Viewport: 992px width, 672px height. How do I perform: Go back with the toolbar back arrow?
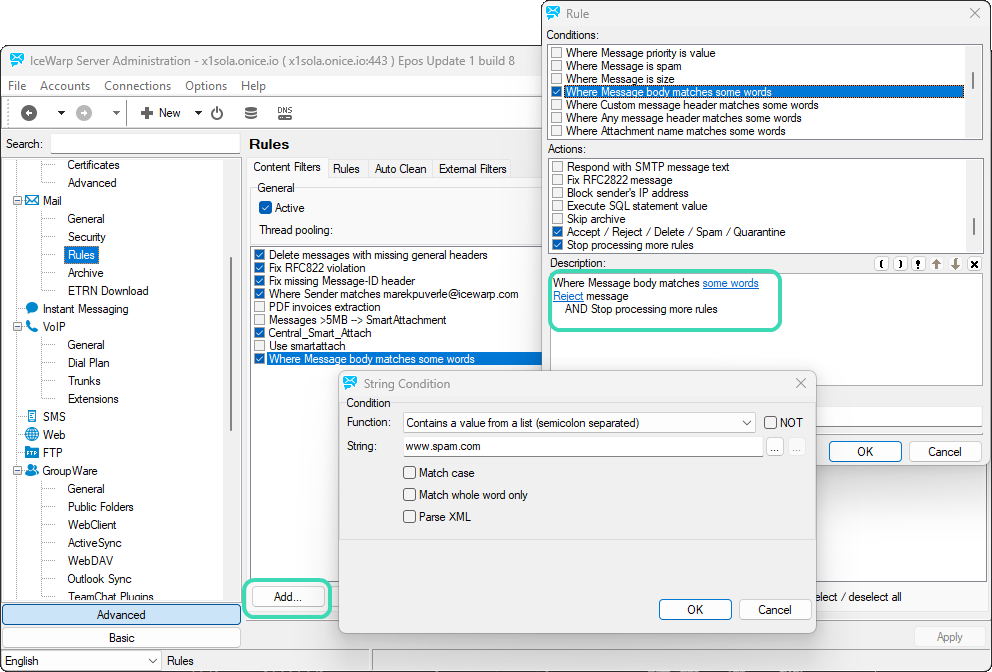click(x=29, y=113)
